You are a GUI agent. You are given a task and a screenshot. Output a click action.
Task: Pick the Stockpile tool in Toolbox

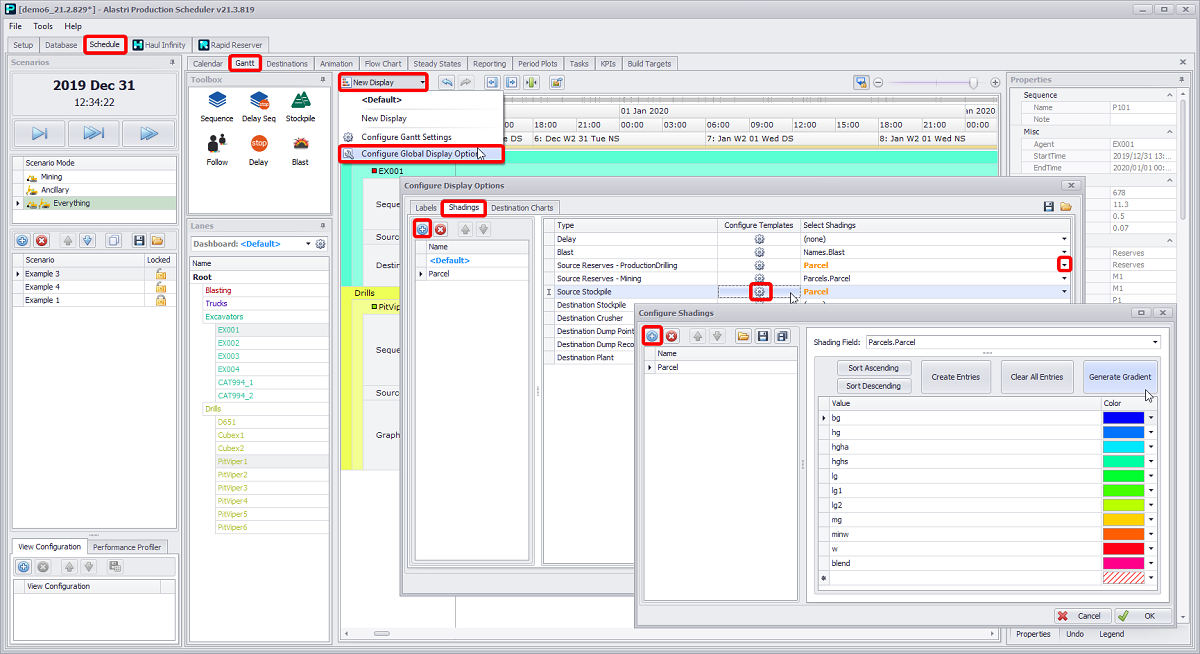point(300,106)
